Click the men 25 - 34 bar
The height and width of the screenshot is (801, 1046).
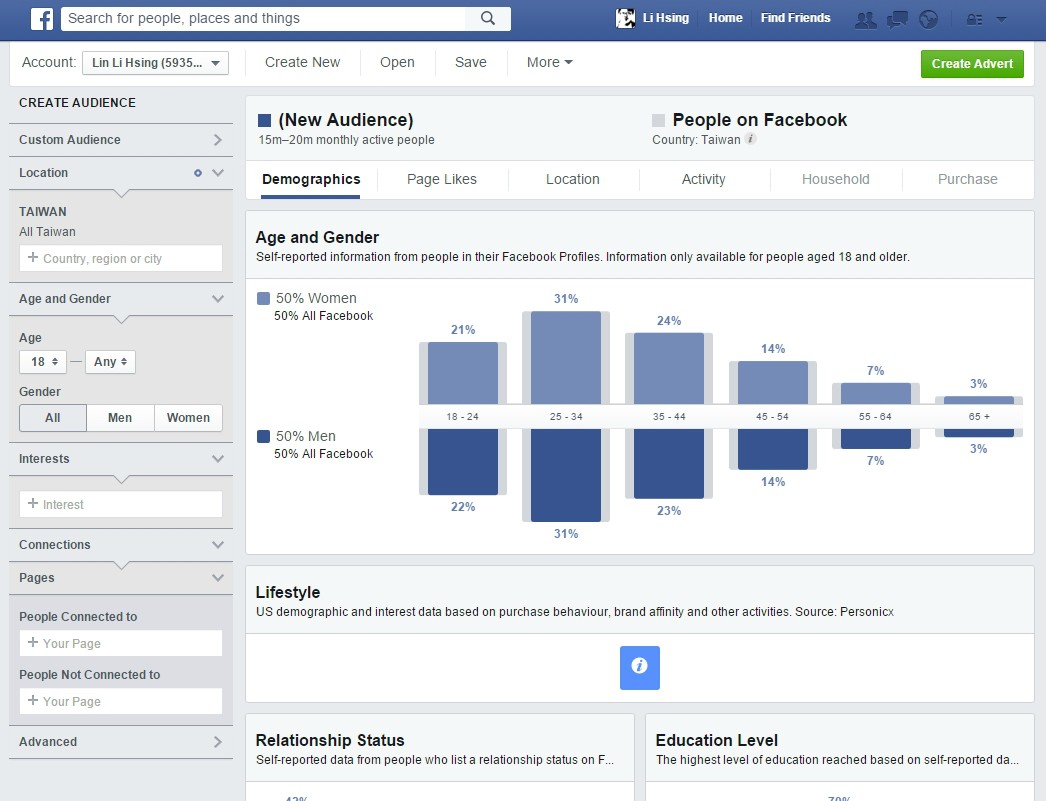(x=566, y=475)
